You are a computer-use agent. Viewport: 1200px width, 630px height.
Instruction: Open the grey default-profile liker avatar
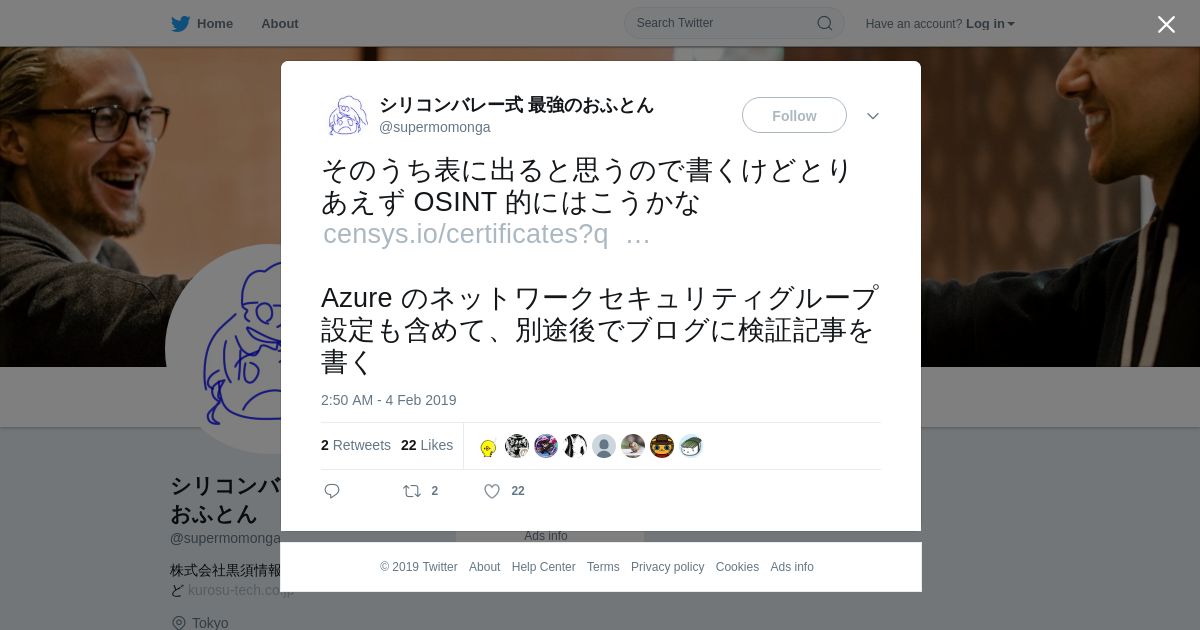(604, 446)
